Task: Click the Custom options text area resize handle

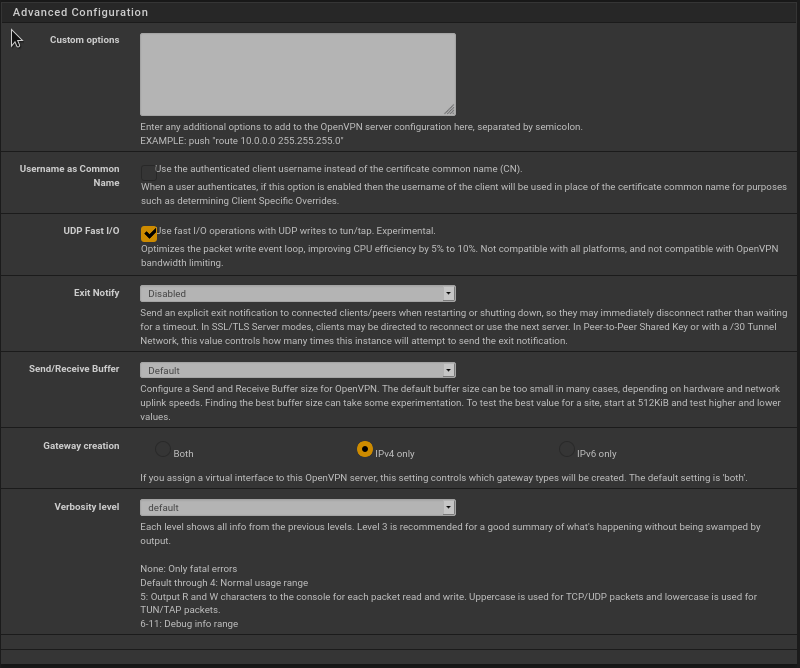Action: click(449, 109)
